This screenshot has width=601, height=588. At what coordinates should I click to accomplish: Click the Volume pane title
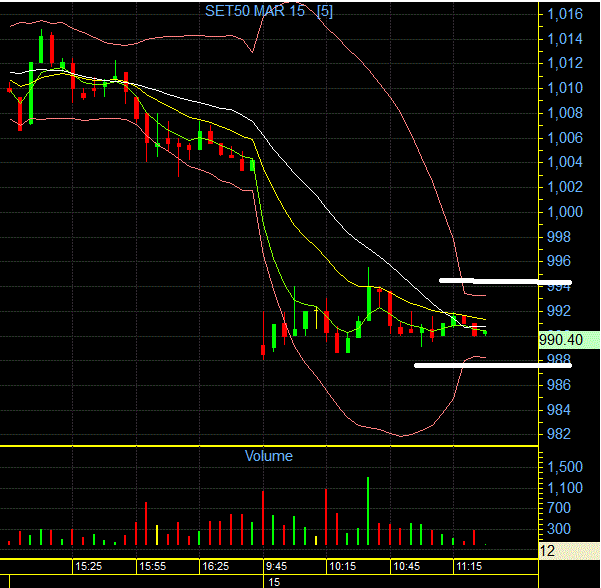pyautogui.click(x=269, y=456)
